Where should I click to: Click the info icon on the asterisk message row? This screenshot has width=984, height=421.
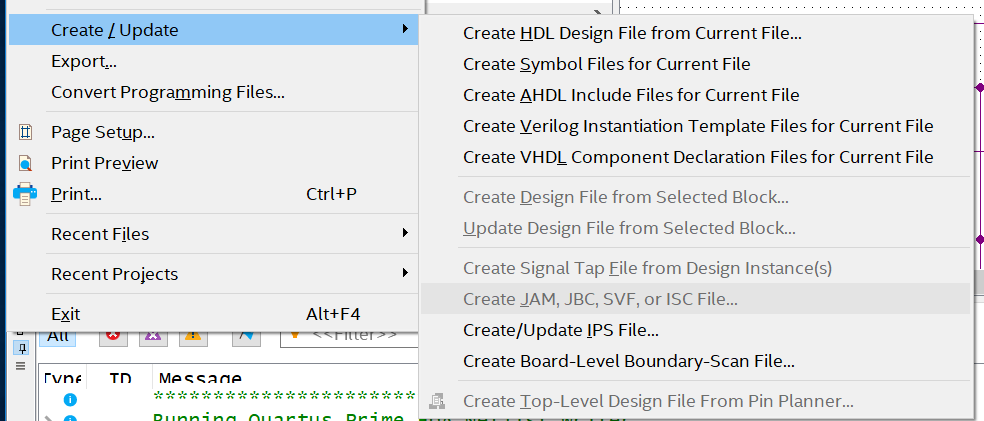tap(70, 399)
